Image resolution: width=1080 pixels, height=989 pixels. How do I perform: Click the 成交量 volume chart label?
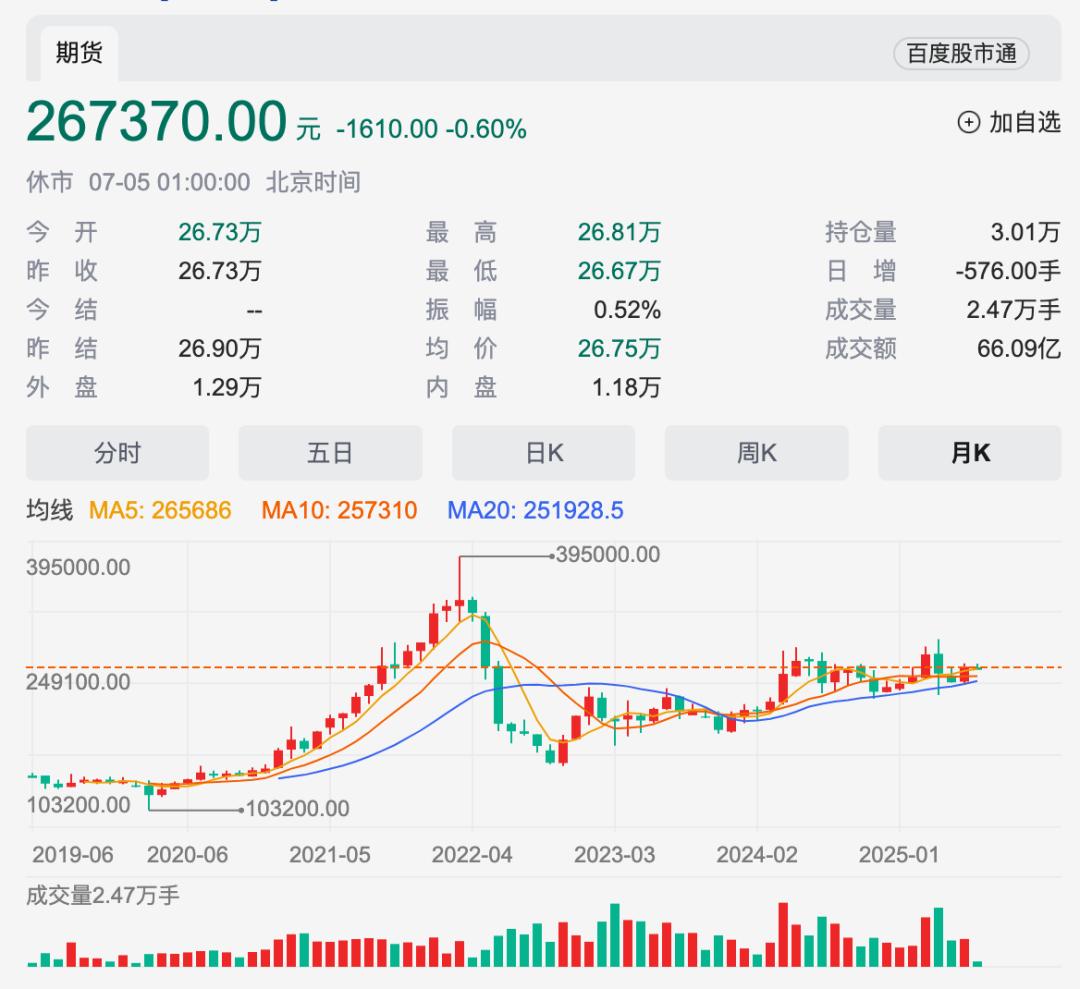[x=102, y=895]
